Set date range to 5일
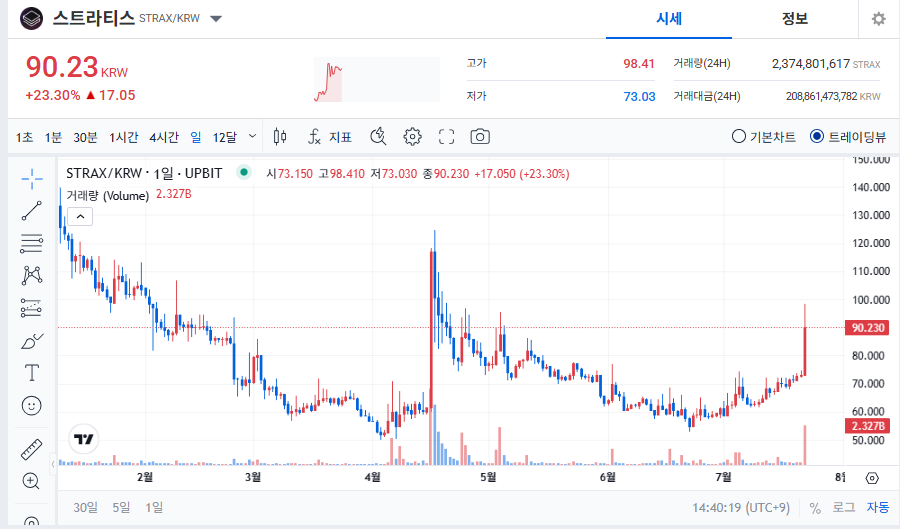This screenshot has width=900, height=529. pyautogui.click(x=121, y=508)
